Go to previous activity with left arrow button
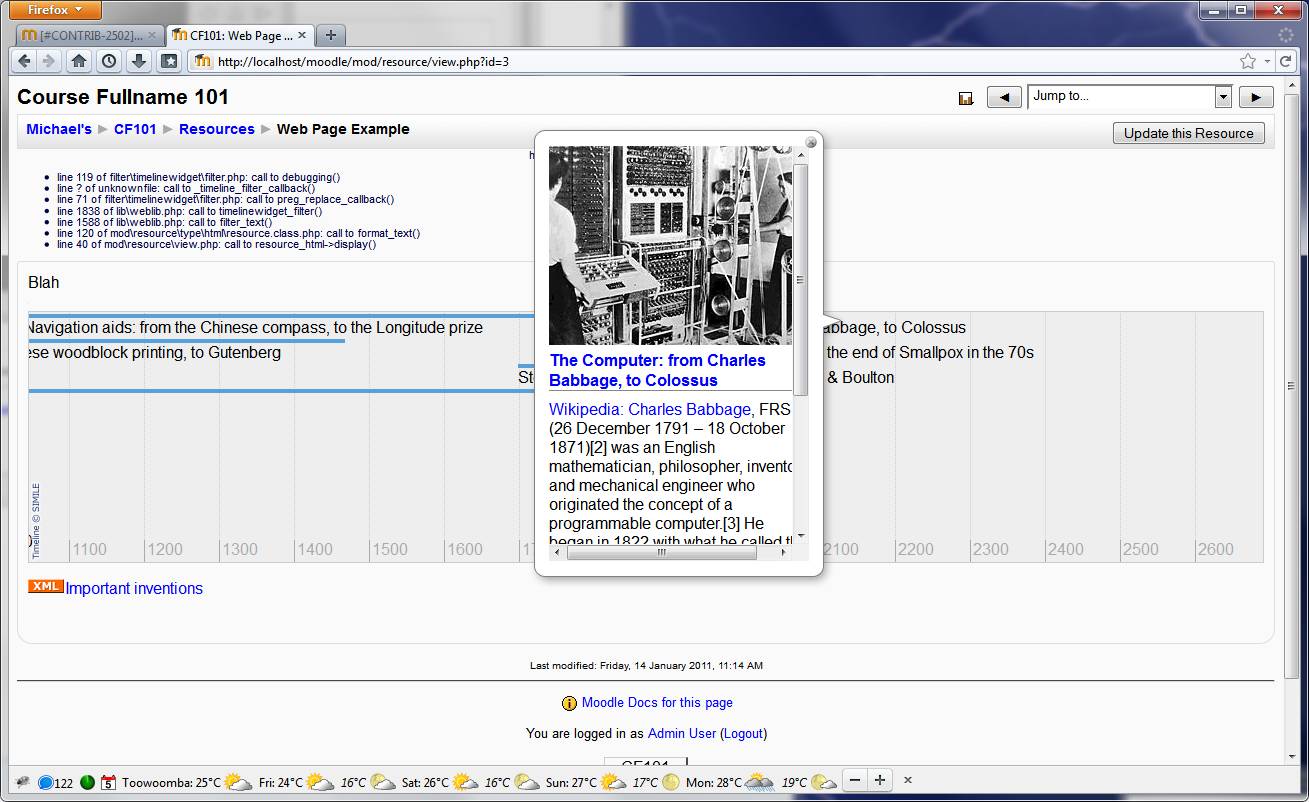 [x=1004, y=97]
